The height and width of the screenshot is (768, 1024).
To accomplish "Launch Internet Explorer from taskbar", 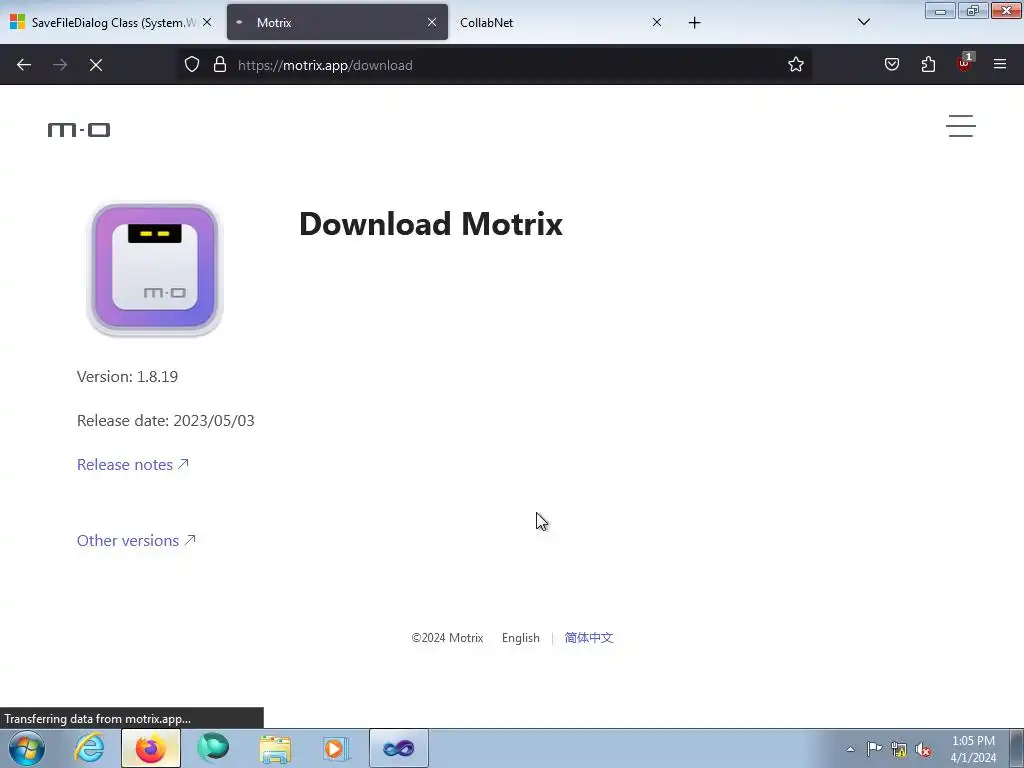I will [x=89, y=748].
